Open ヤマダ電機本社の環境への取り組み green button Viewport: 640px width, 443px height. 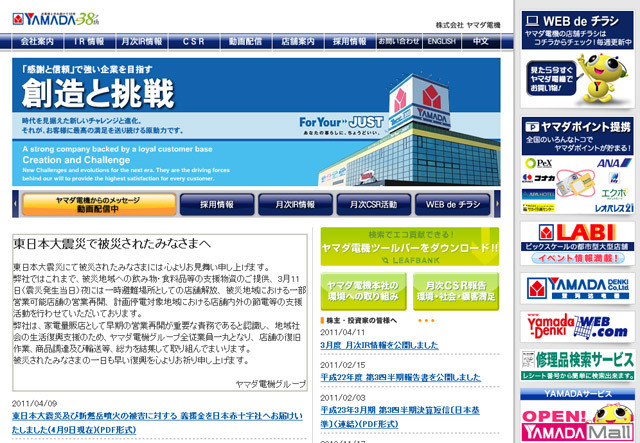(x=363, y=291)
